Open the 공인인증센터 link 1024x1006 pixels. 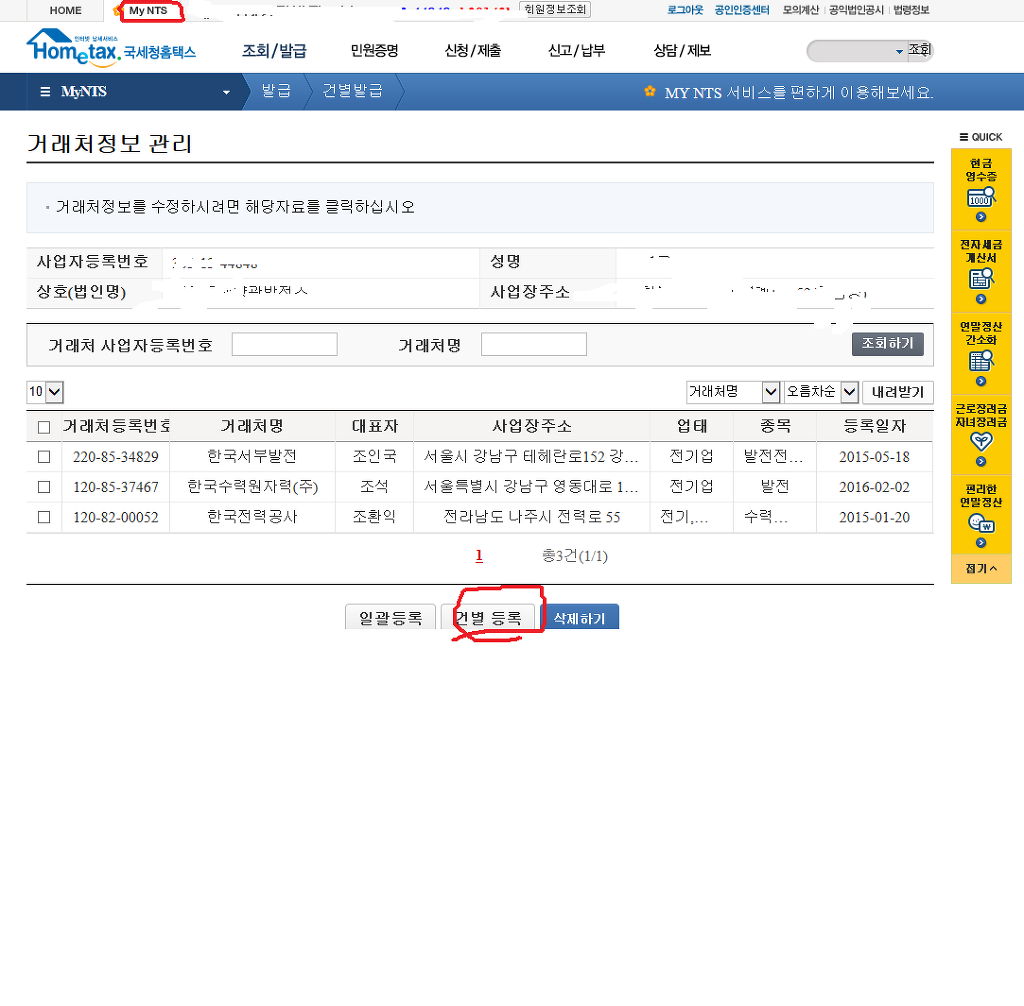point(742,10)
